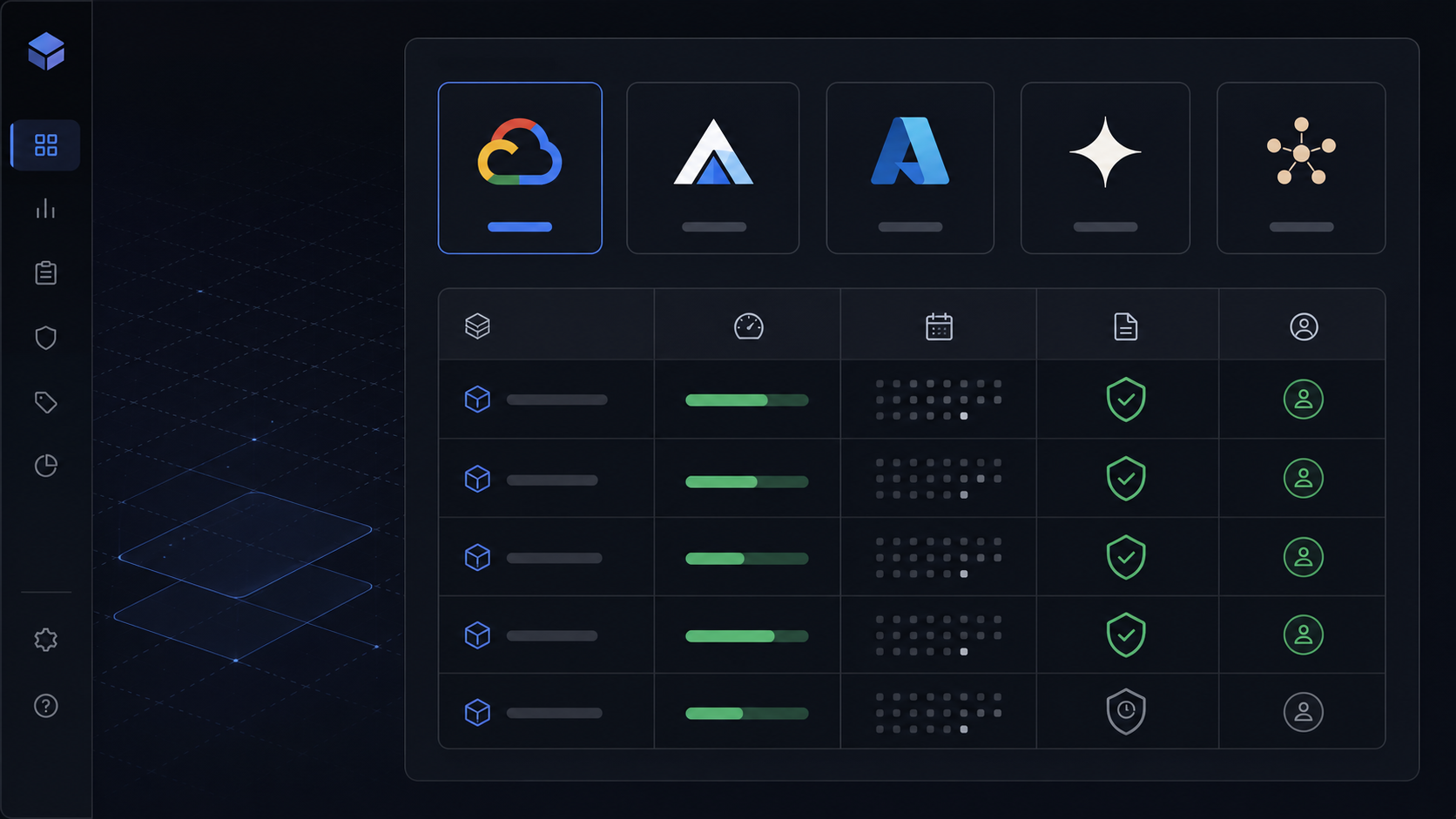Click the green user icon in the fourth row
The width and height of the screenshot is (1456, 819).
click(x=1304, y=634)
